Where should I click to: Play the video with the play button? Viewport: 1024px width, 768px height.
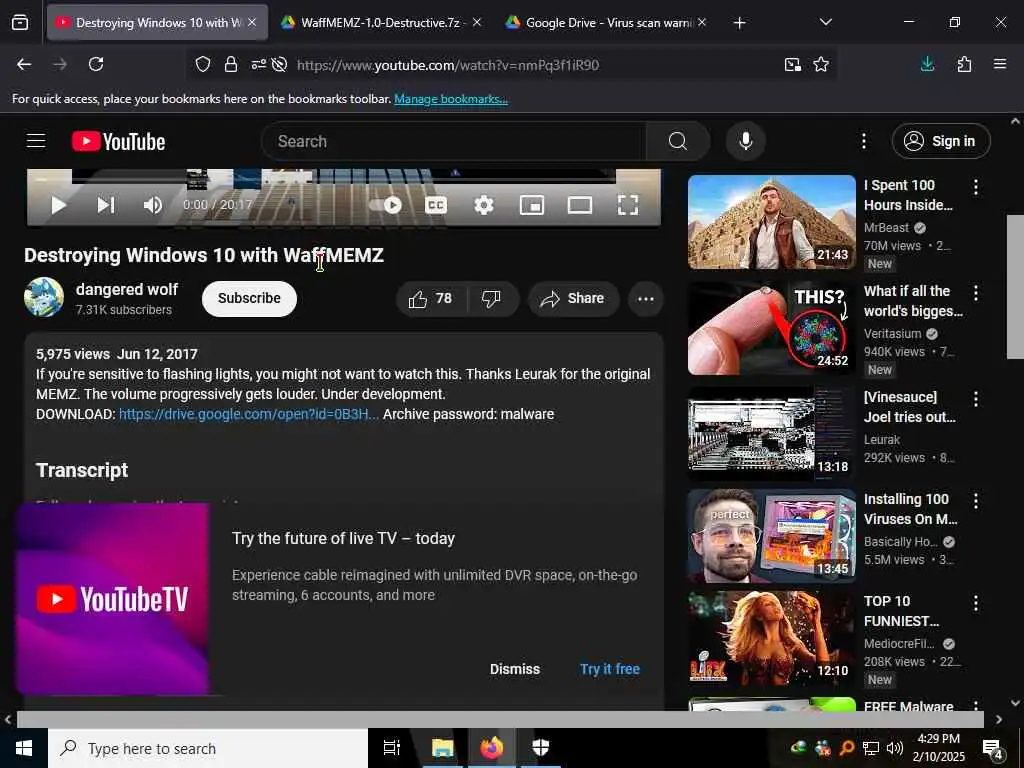(x=58, y=205)
